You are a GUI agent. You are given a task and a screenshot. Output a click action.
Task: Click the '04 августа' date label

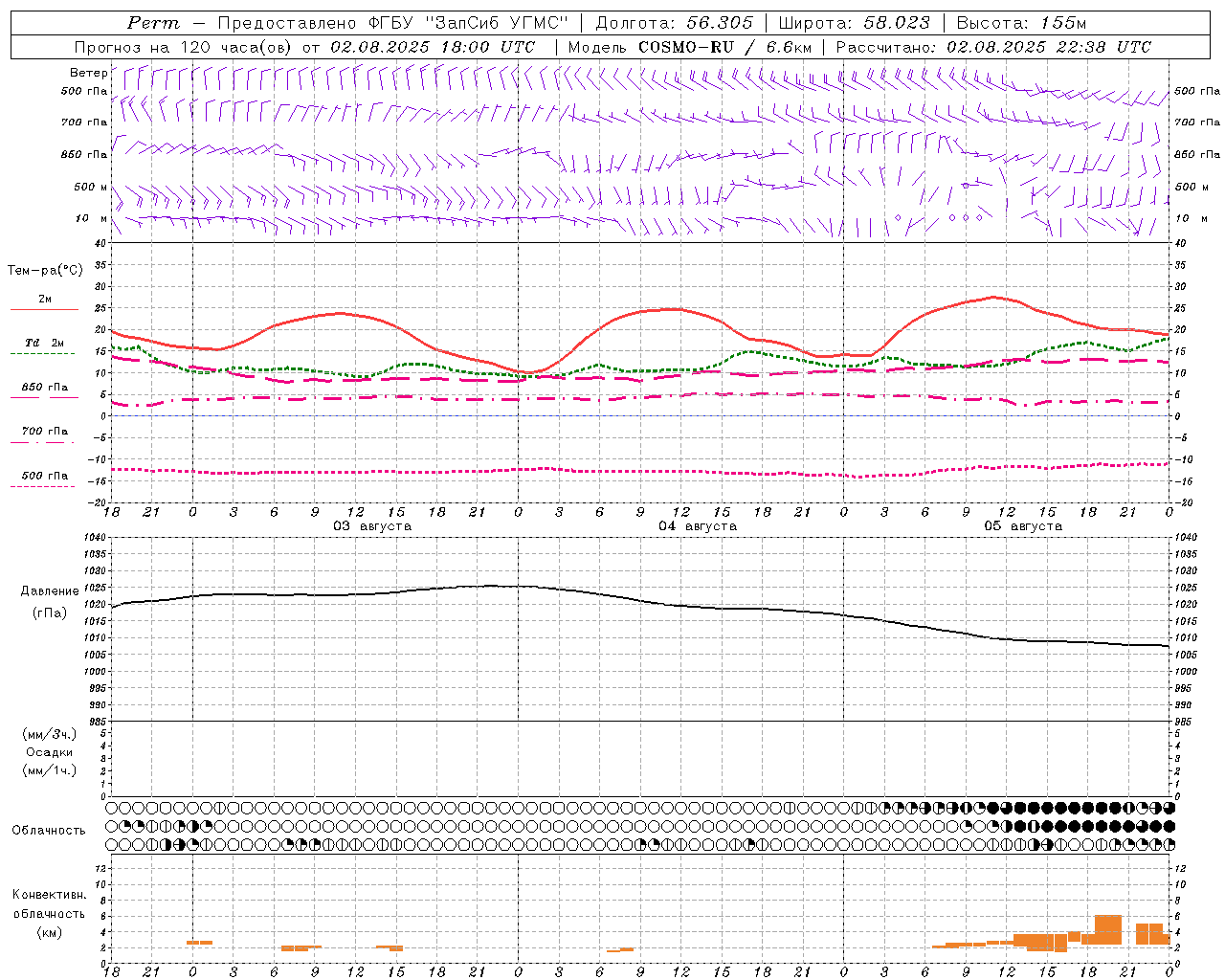tap(698, 526)
